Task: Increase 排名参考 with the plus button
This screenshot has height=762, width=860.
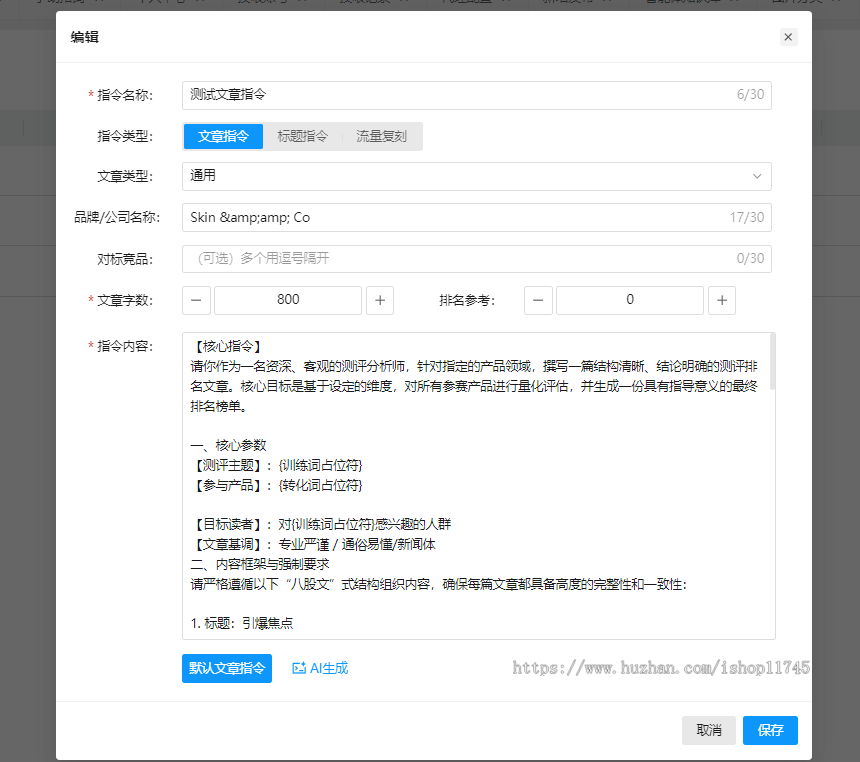Action: pyautogui.click(x=722, y=300)
